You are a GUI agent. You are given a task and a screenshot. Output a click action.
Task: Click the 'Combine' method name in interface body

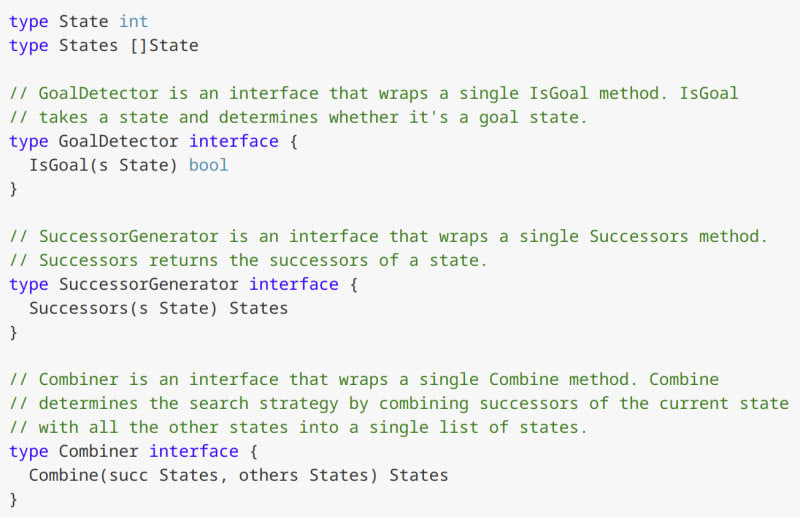(63, 475)
